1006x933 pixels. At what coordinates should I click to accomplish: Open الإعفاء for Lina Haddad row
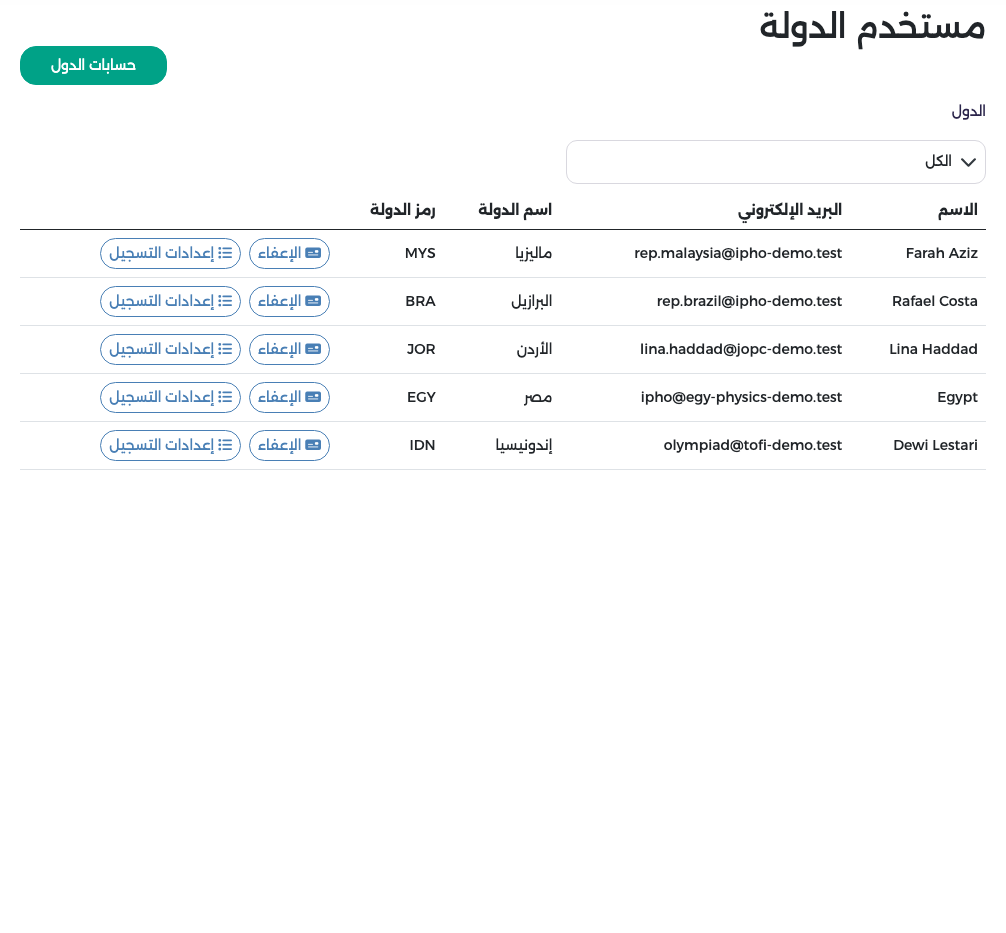[x=289, y=350]
